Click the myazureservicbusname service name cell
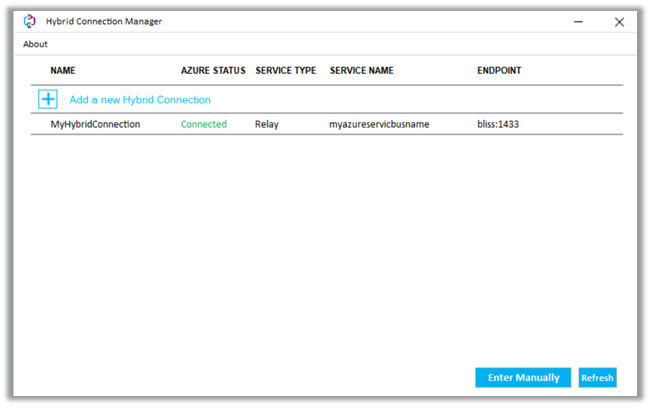650x407 pixels. (379, 125)
